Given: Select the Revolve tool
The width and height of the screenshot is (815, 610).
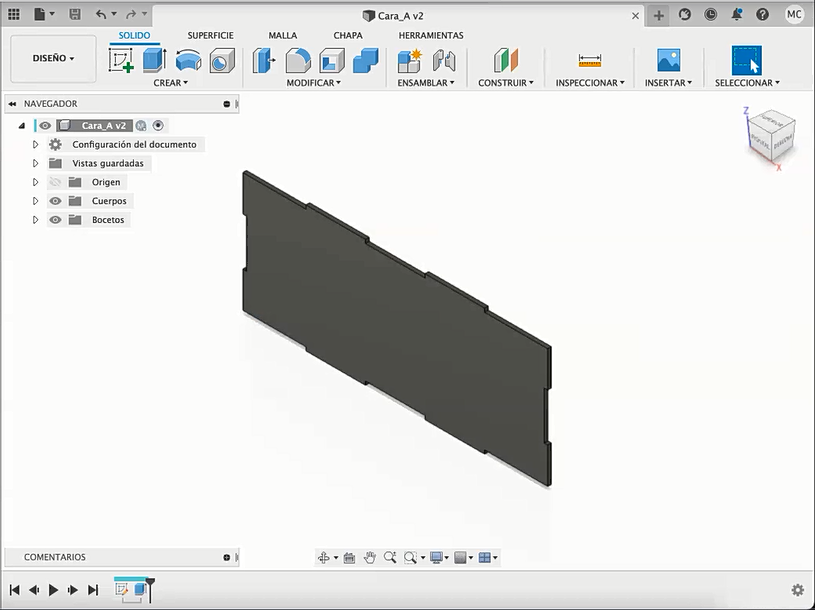Looking at the screenshot, I should (x=188, y=60).
